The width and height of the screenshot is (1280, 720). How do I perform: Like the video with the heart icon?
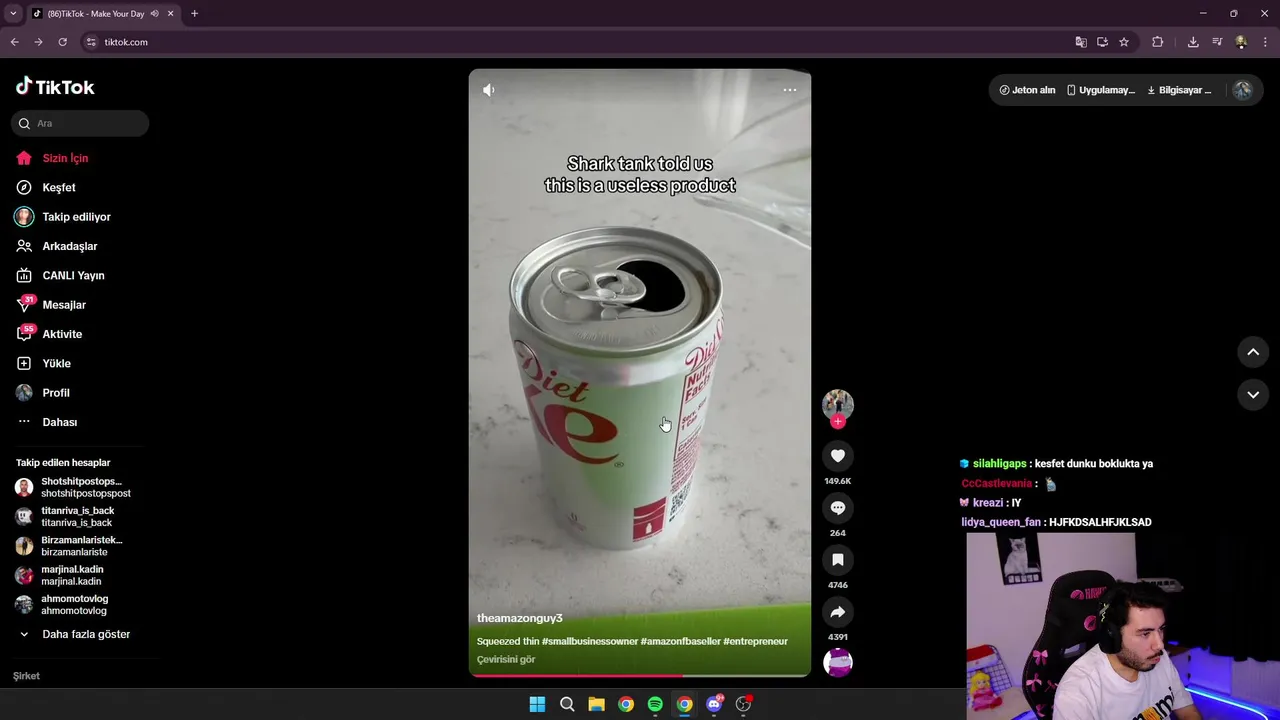coord(838,456)
